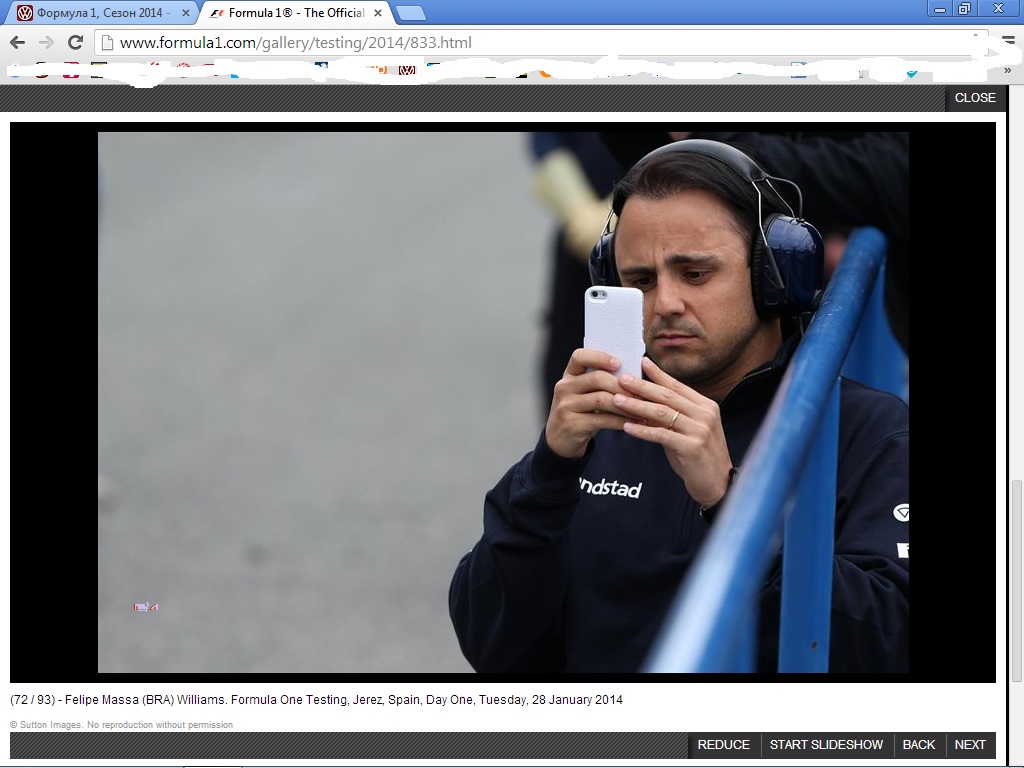Select the Formula 1 Official tab
Viewport: 1024px width, 768px height.
coord(290,13)
